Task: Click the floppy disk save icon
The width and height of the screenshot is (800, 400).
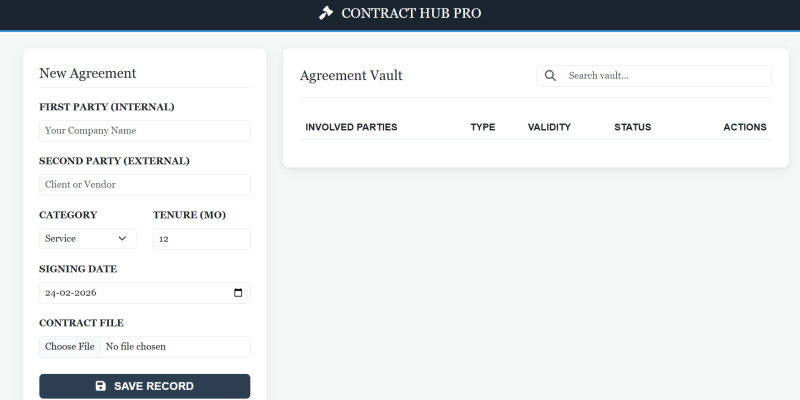Action: (x=100, y=386)
